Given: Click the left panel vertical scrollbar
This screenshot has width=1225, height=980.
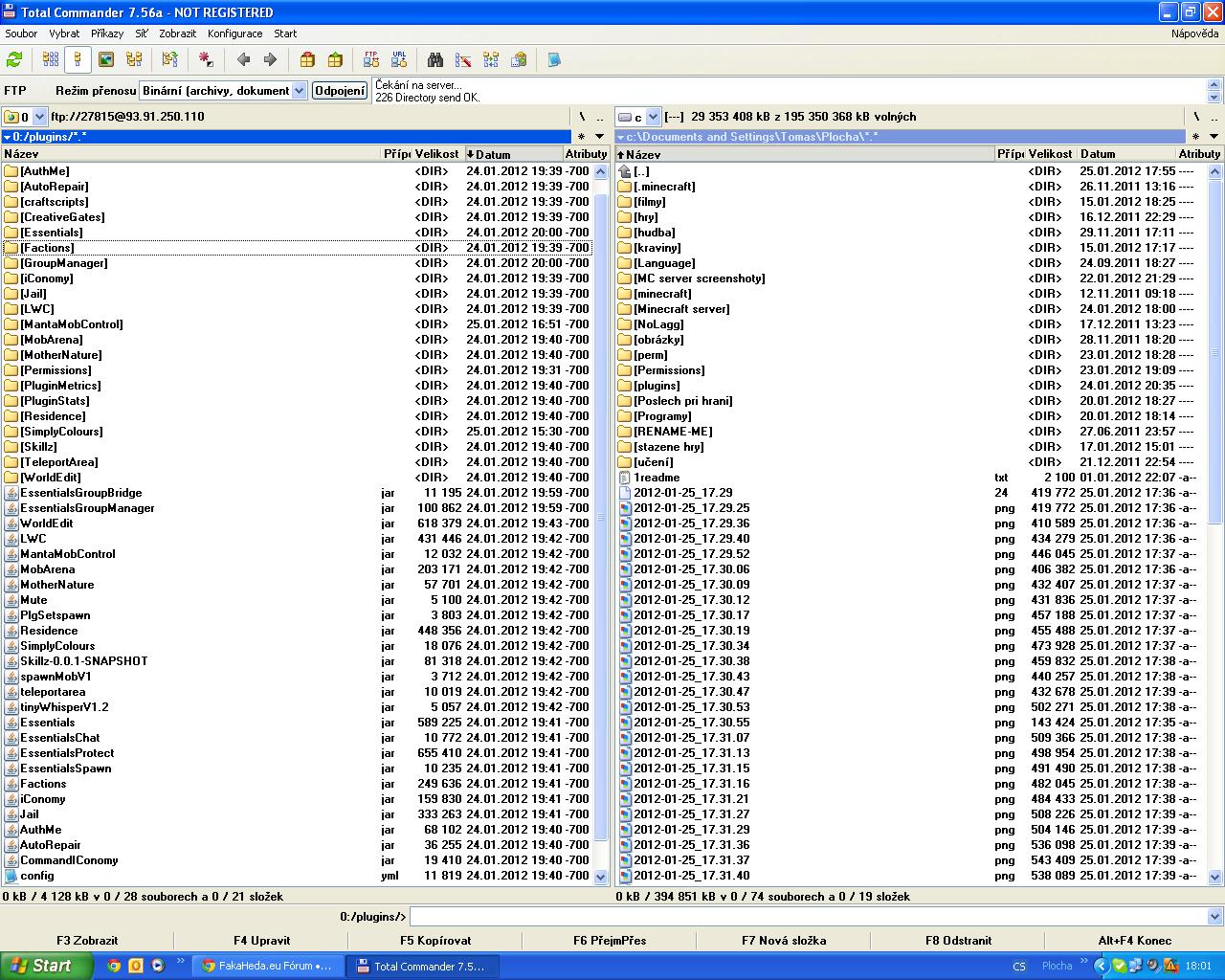Looking at the screenshot, I should pyautogui.click(x=601, y=523).
